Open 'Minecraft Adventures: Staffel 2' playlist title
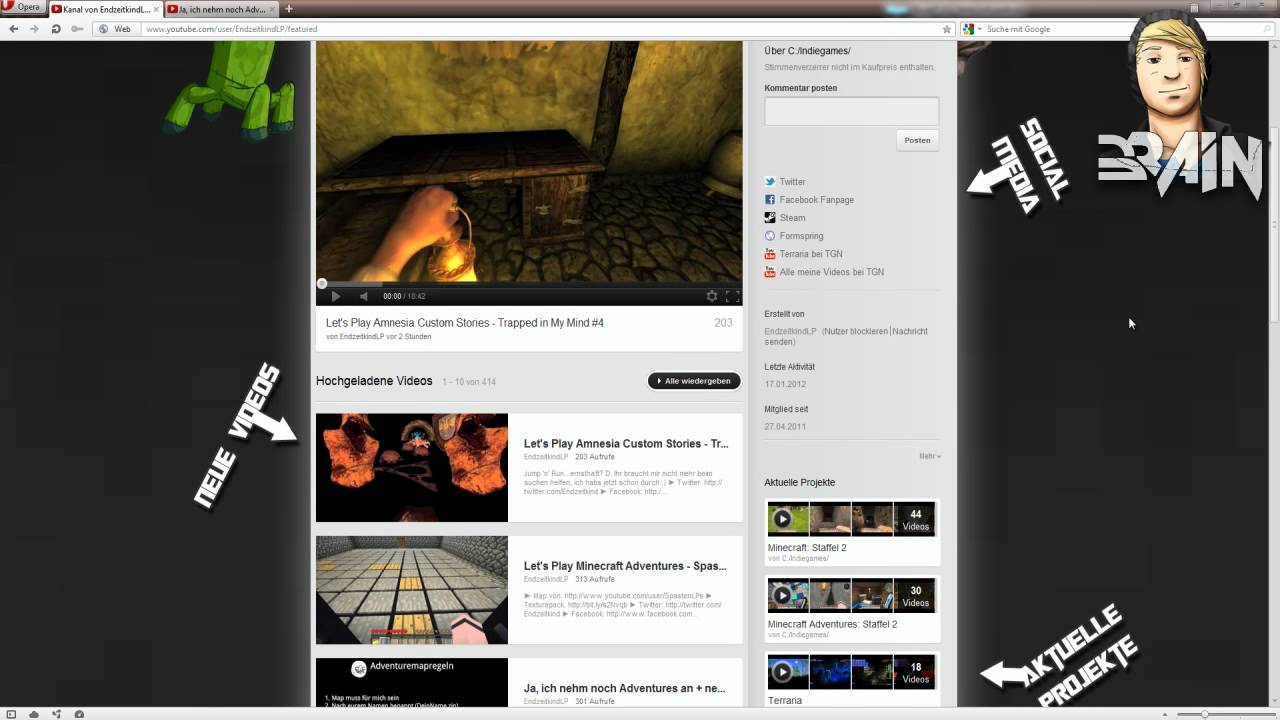 click(x=832, y=624)
